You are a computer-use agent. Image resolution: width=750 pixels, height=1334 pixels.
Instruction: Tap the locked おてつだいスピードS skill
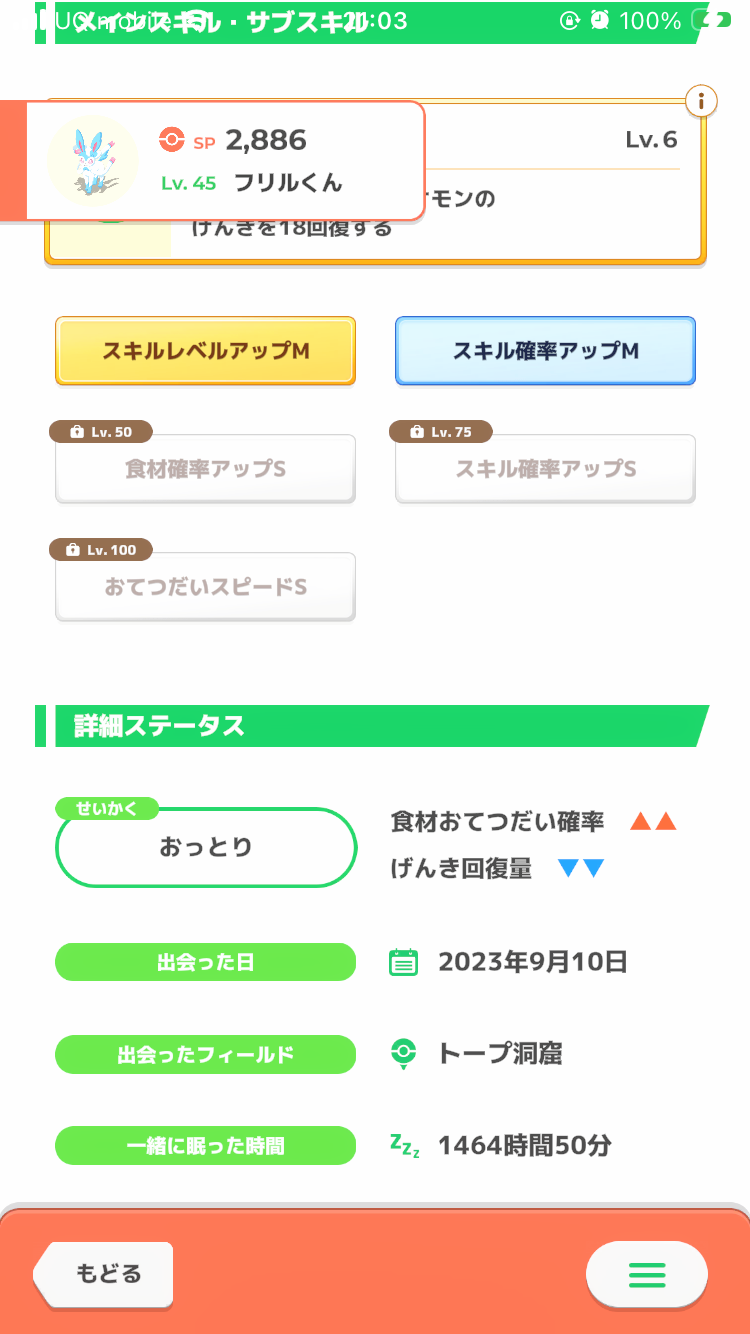point(205,587)
